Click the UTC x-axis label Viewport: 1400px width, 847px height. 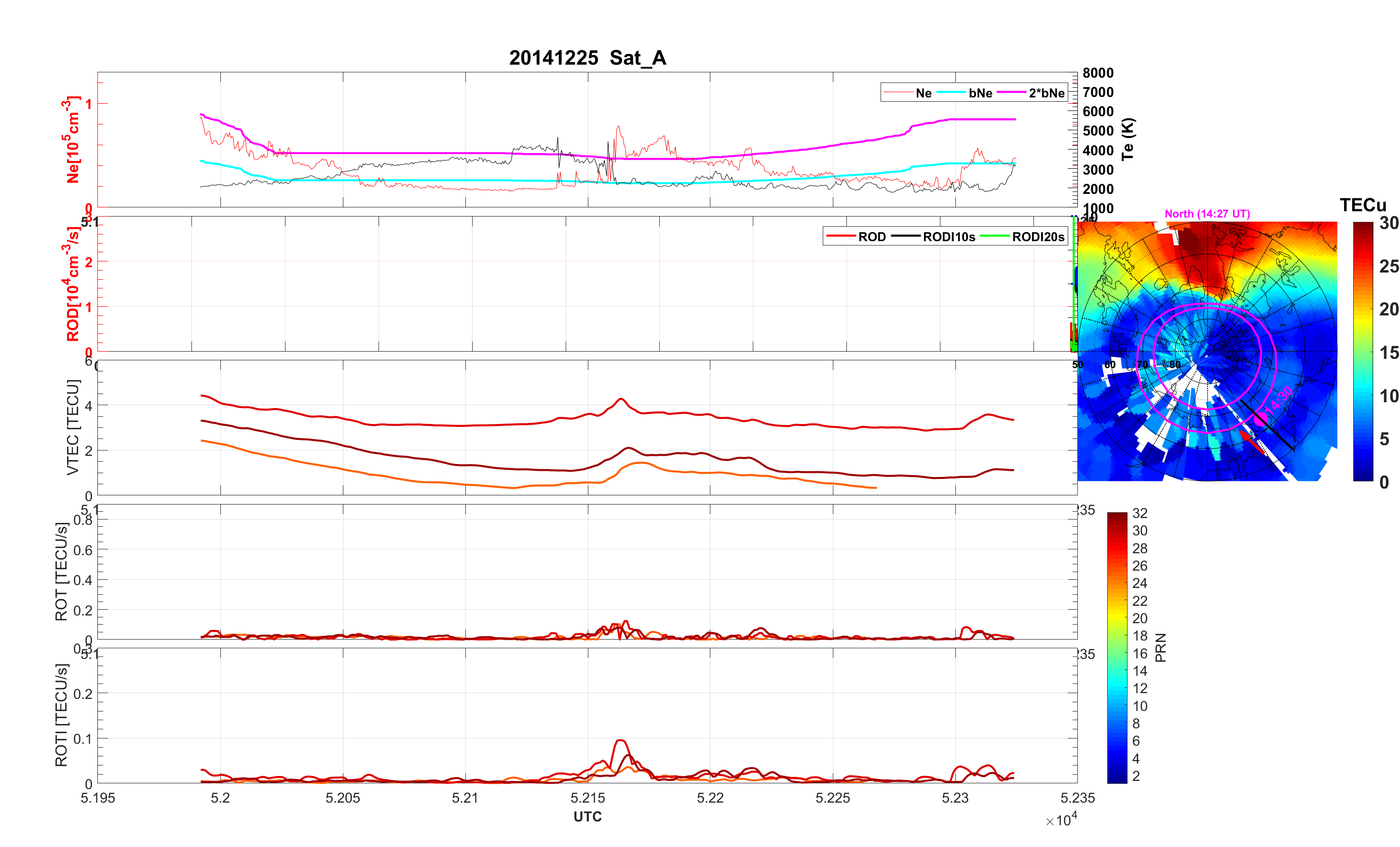point(587,816)
